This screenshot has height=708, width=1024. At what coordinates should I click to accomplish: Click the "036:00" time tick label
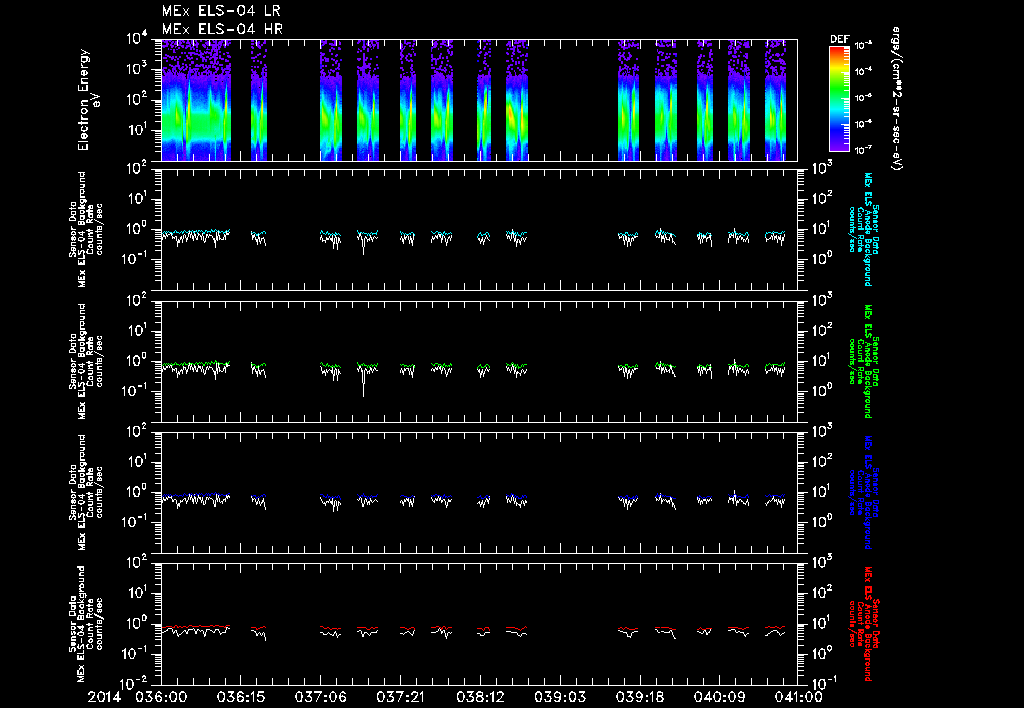[x=161, y=697]
